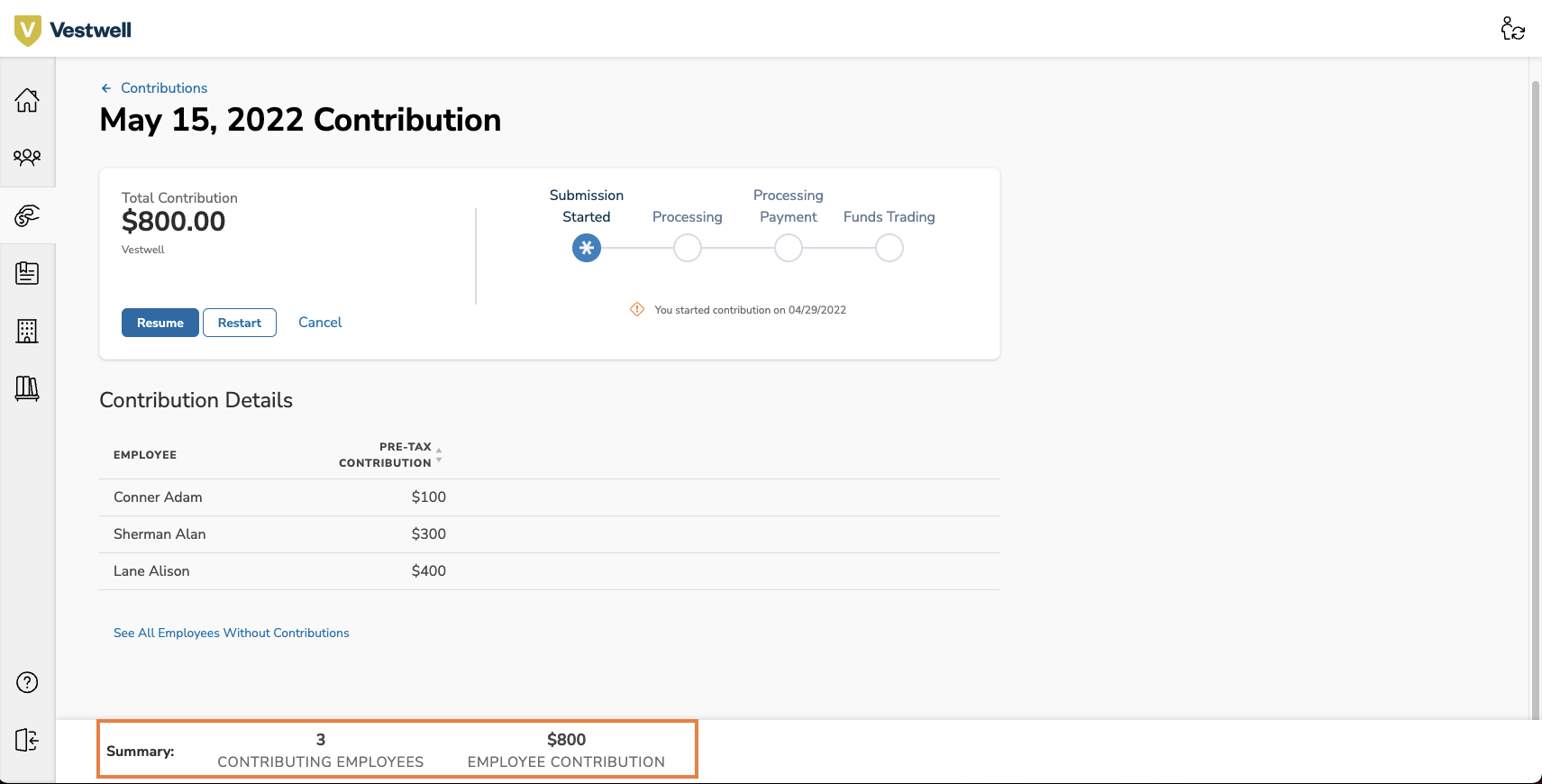Click the user switch icon top right
This screenshot has height=784, width=1542.
pos(1512,29)
